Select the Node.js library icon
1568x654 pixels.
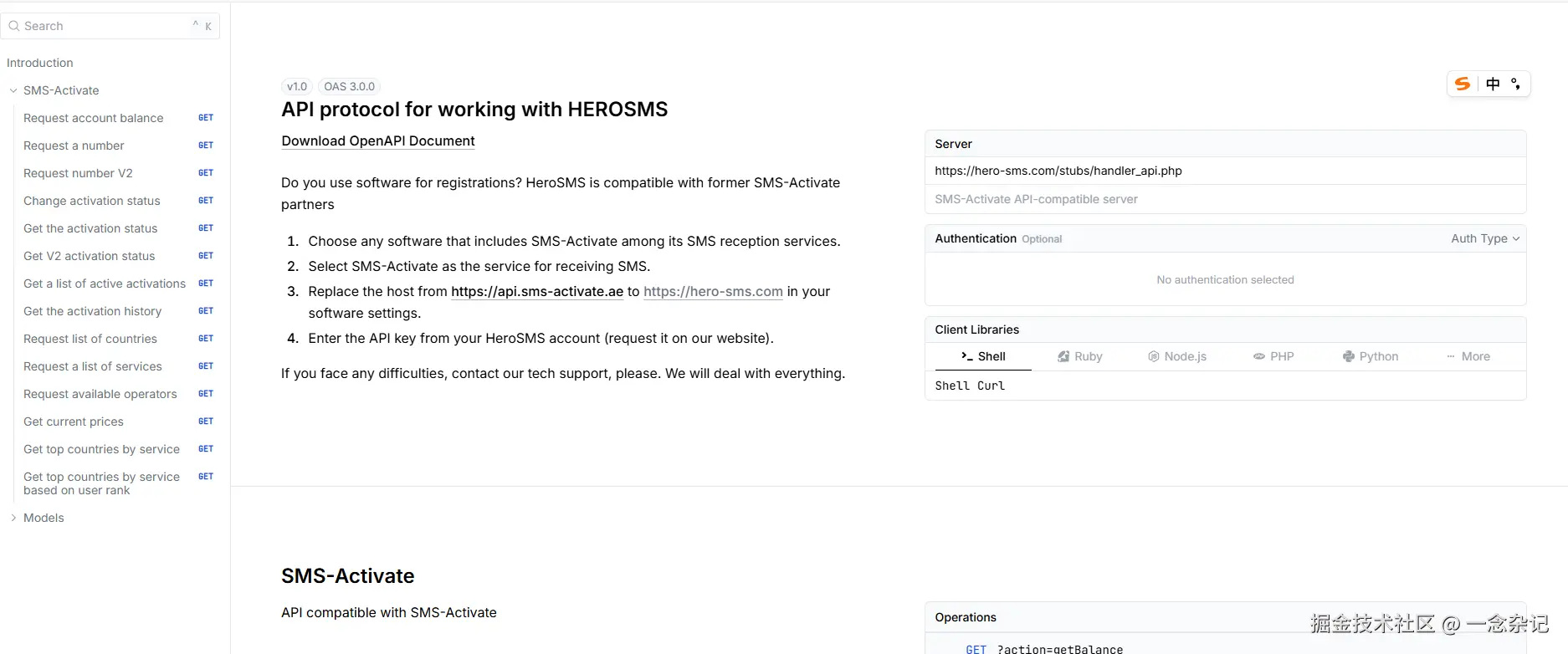(x=1154, y=356)
